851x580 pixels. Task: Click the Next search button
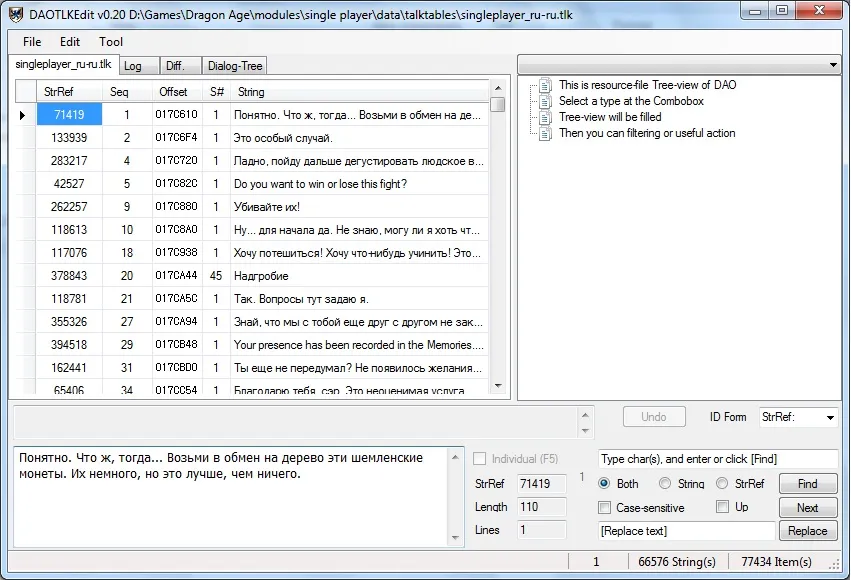click(x=807, y=508)
